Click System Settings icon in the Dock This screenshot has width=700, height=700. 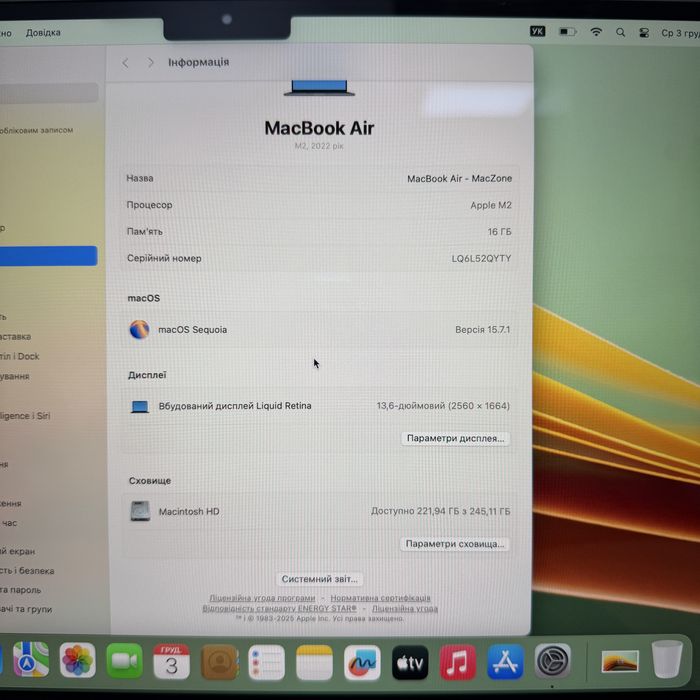click(x=552, y=661)
